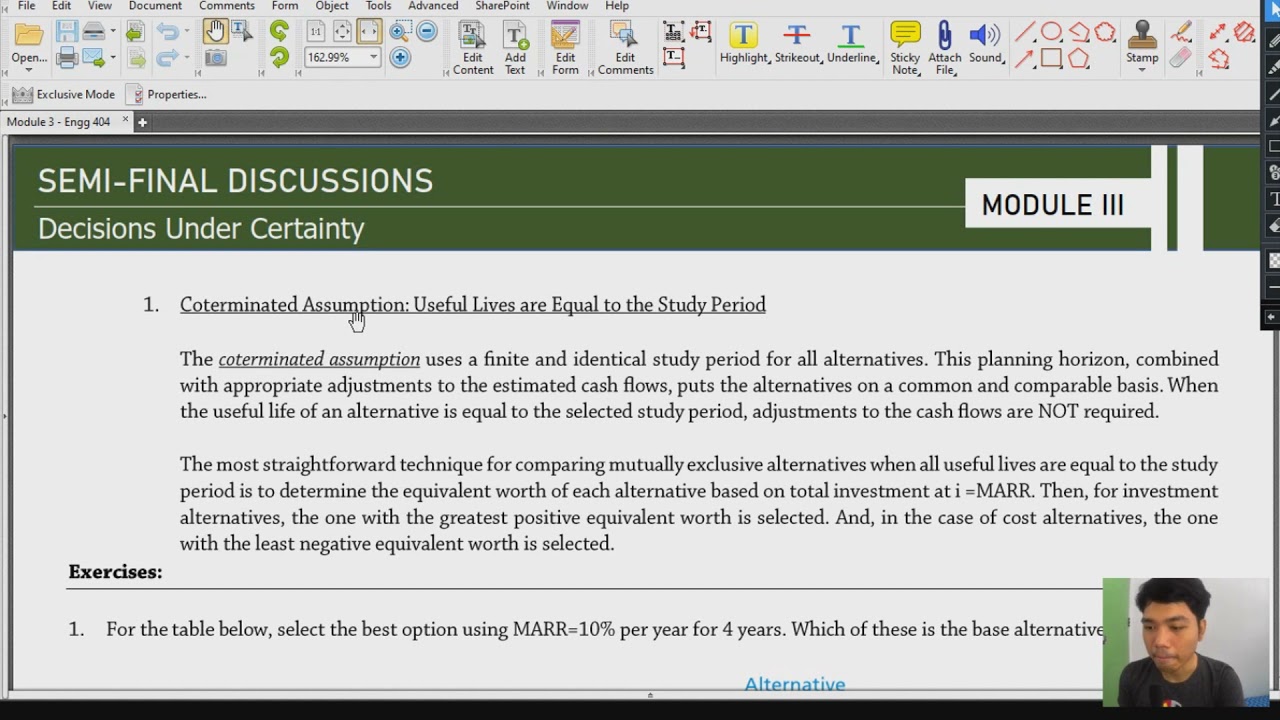This screenshot has width=1280, height=720.
Task: Choose the Select Text tool
Action: point(242,32)
